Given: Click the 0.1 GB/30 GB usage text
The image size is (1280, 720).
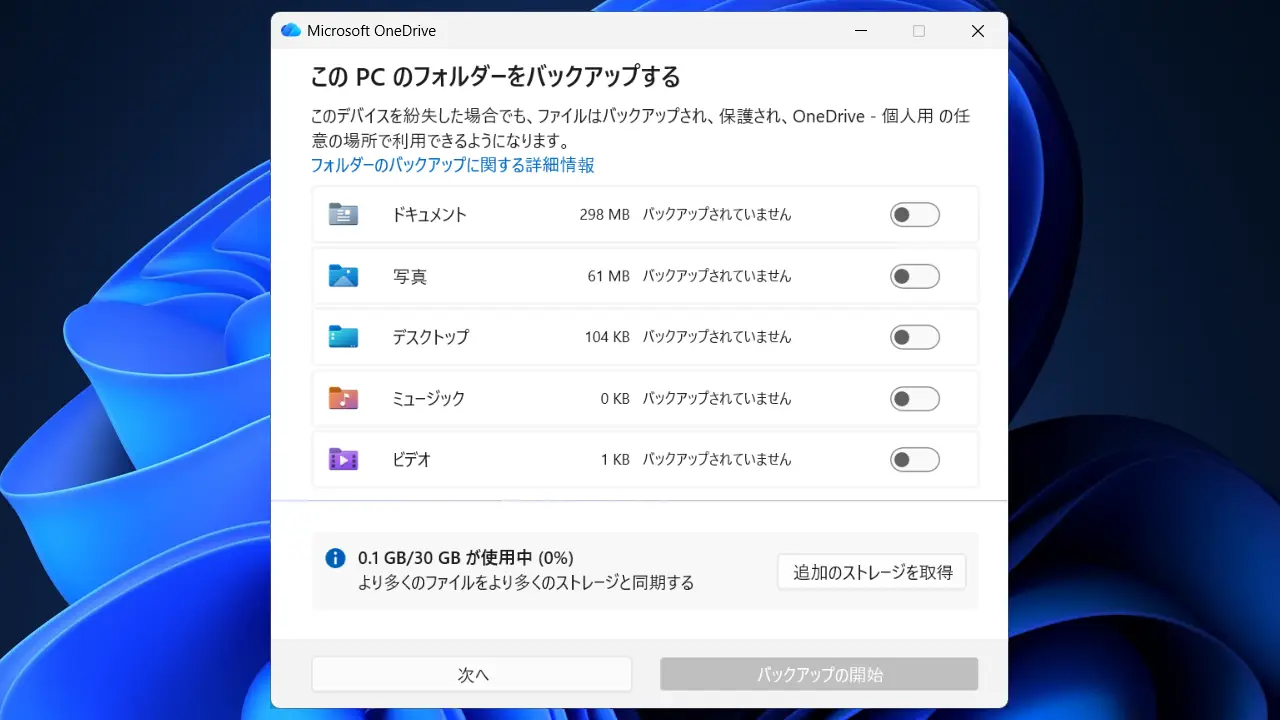Looking at the screenshot, I should pos(465,558).
